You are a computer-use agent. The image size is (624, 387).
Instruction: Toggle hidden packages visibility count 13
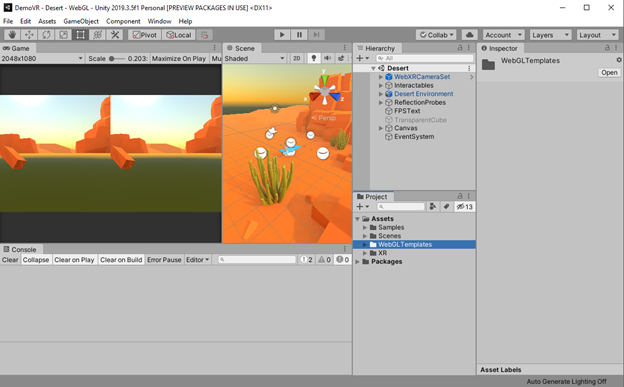[x=464, y=206]
